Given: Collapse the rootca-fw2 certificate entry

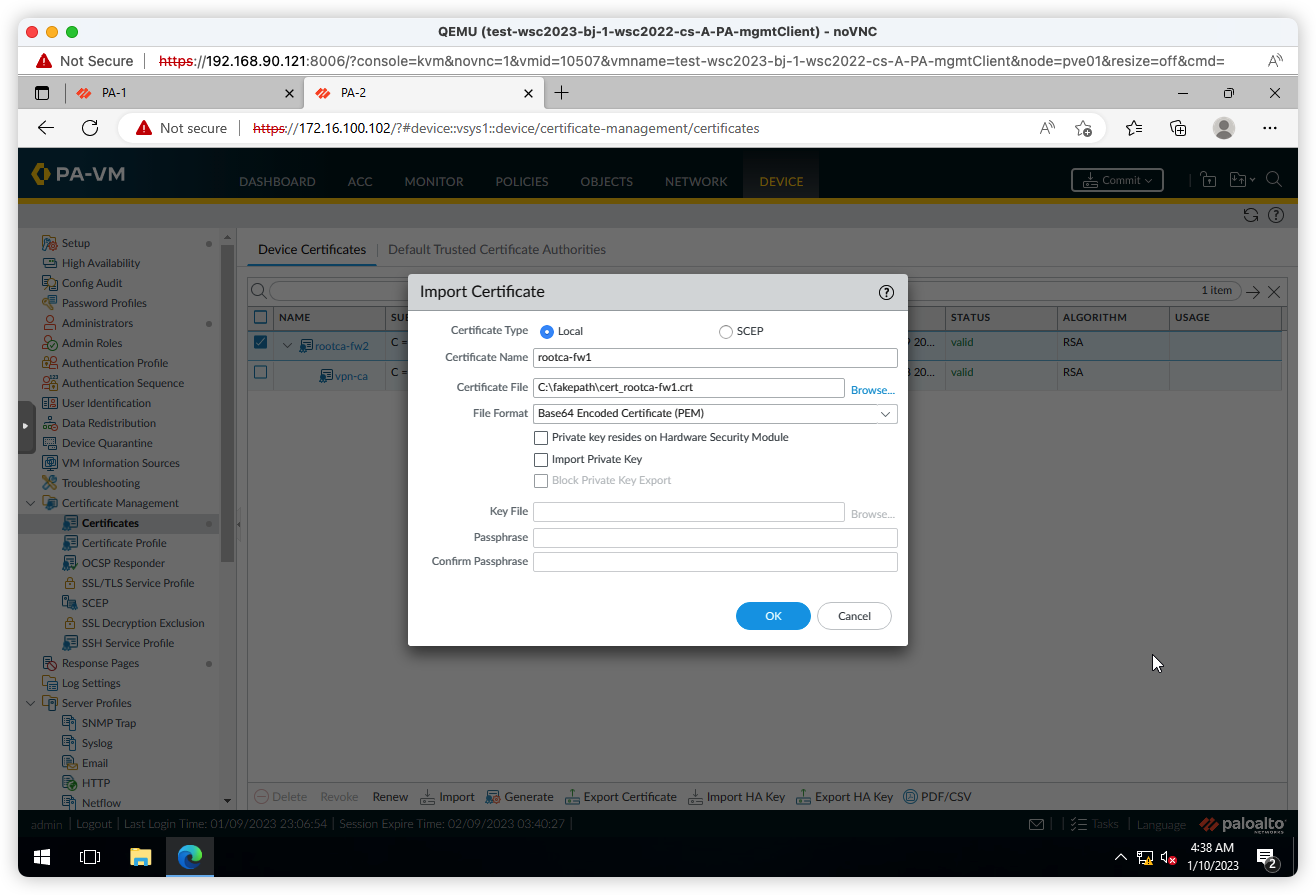Looking at the screenshot, I should [287, 345].
